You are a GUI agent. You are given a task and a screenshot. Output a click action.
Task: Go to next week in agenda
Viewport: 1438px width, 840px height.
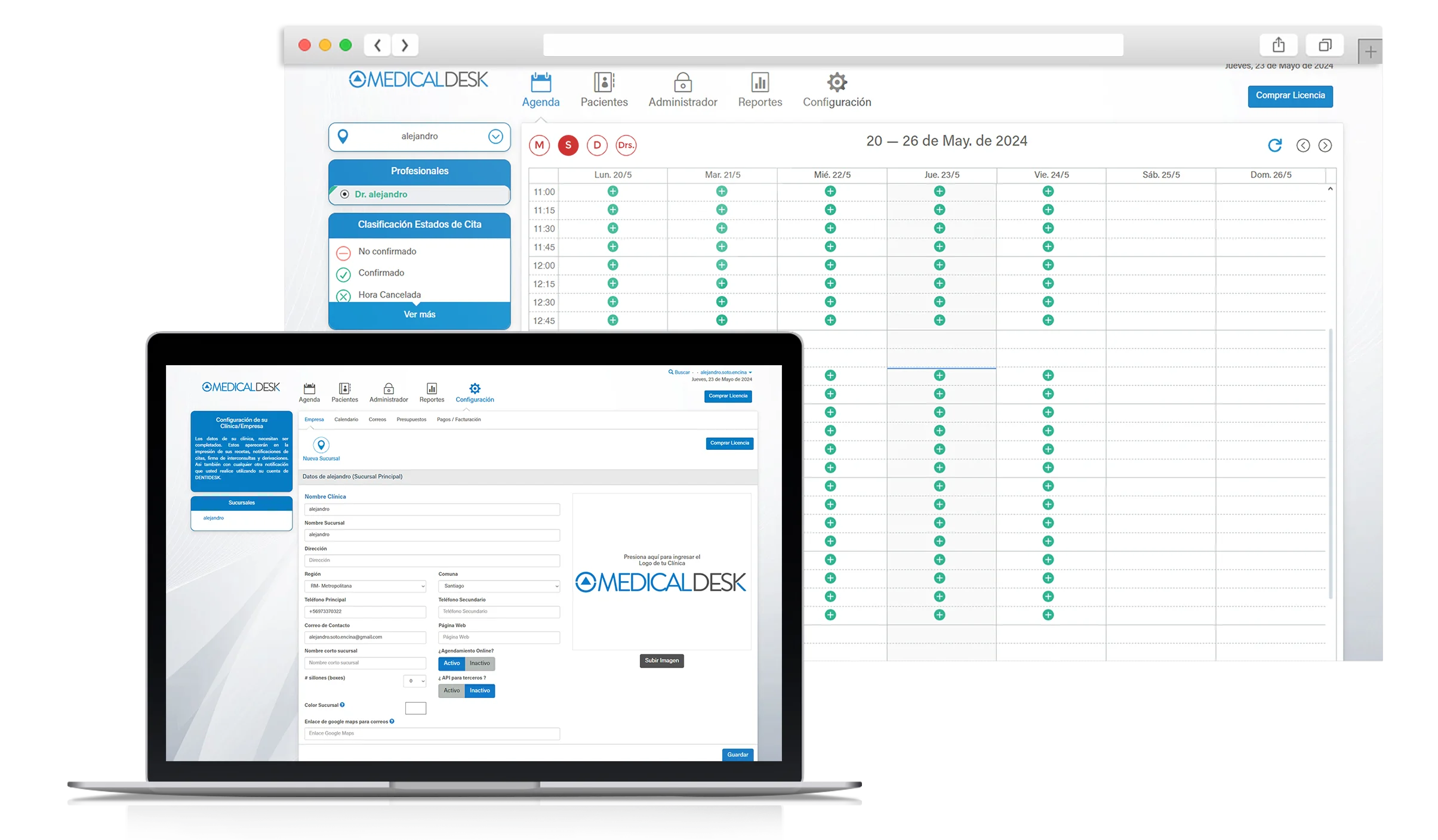click(x=1325, y=146)
